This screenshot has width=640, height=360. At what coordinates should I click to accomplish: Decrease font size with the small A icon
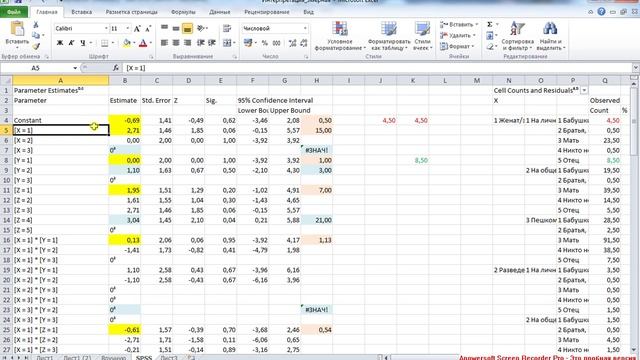point(148,29)
